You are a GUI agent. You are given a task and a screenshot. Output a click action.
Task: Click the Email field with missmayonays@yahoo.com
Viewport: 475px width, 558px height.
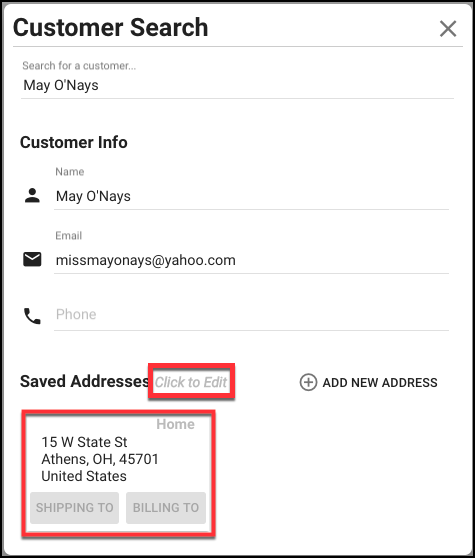pos(251,260)
